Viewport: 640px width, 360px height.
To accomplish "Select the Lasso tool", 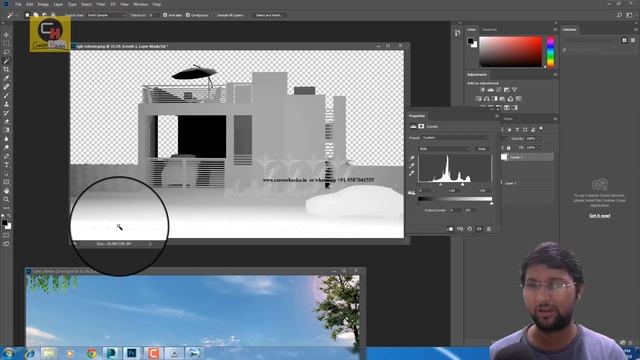I will (x=6, y=52).
